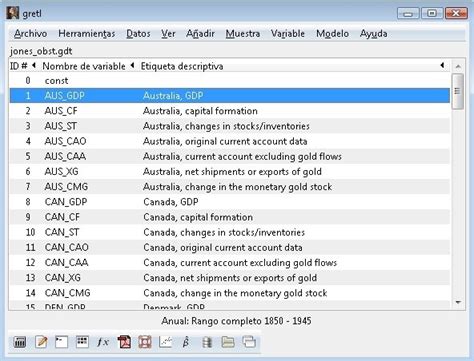Open the Añadir menu
474x361 pixels.
tap(200, 34)
